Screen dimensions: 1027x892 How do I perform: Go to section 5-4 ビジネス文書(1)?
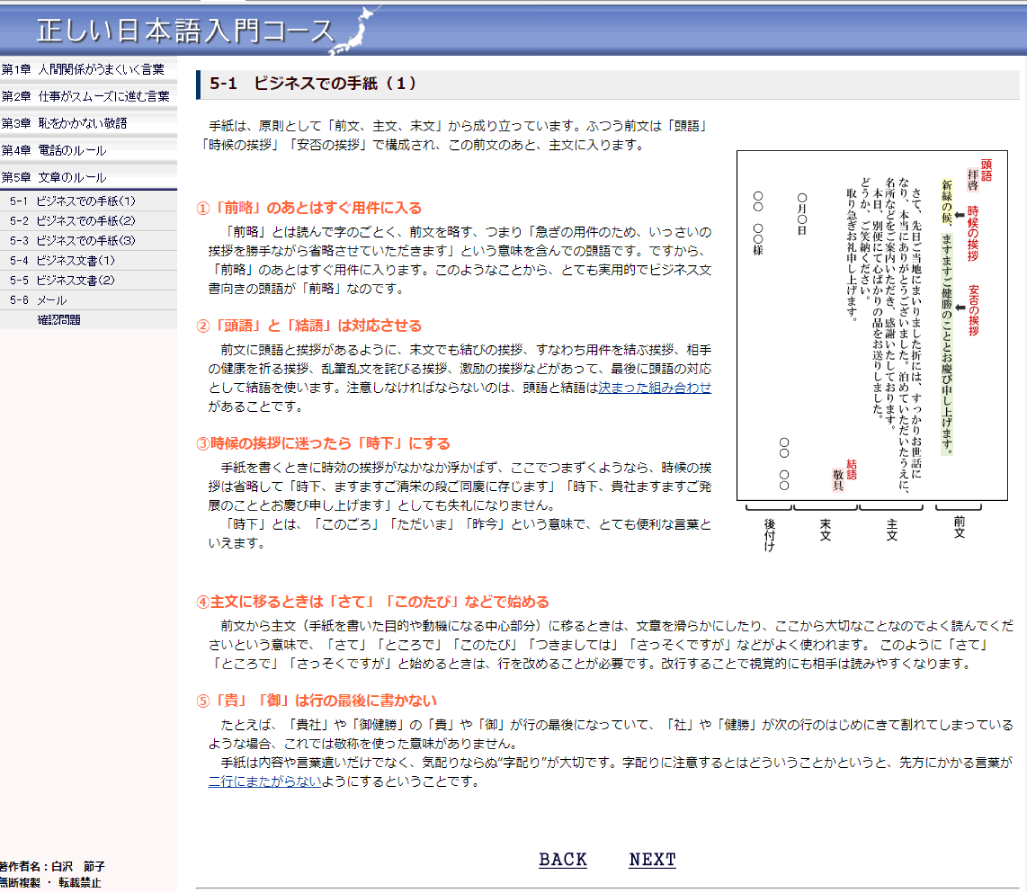(x=62, y=260)
